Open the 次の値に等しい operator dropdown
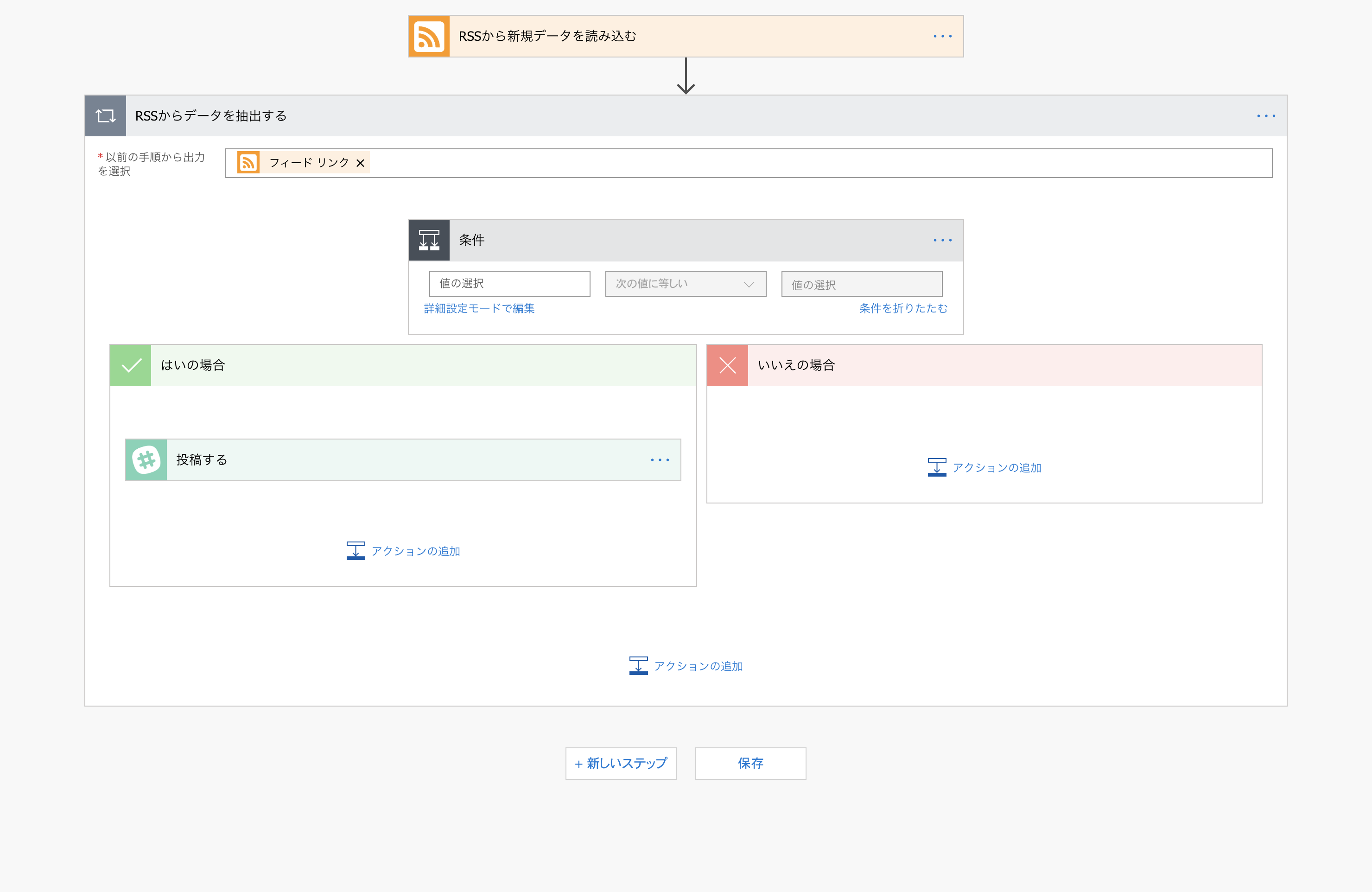This screenshot has width=1372, height=892. (x=686, y=284)
